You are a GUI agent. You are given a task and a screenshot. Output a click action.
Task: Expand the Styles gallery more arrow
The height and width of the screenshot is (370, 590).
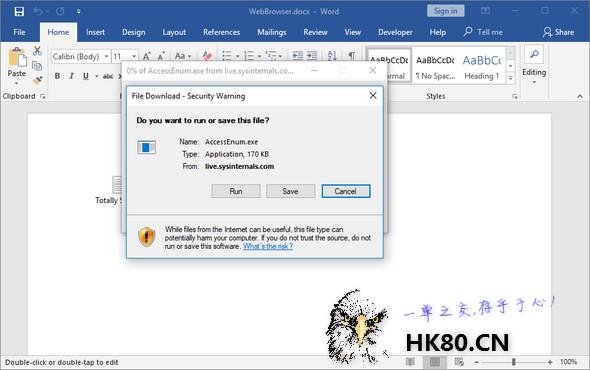coord(510,78)
